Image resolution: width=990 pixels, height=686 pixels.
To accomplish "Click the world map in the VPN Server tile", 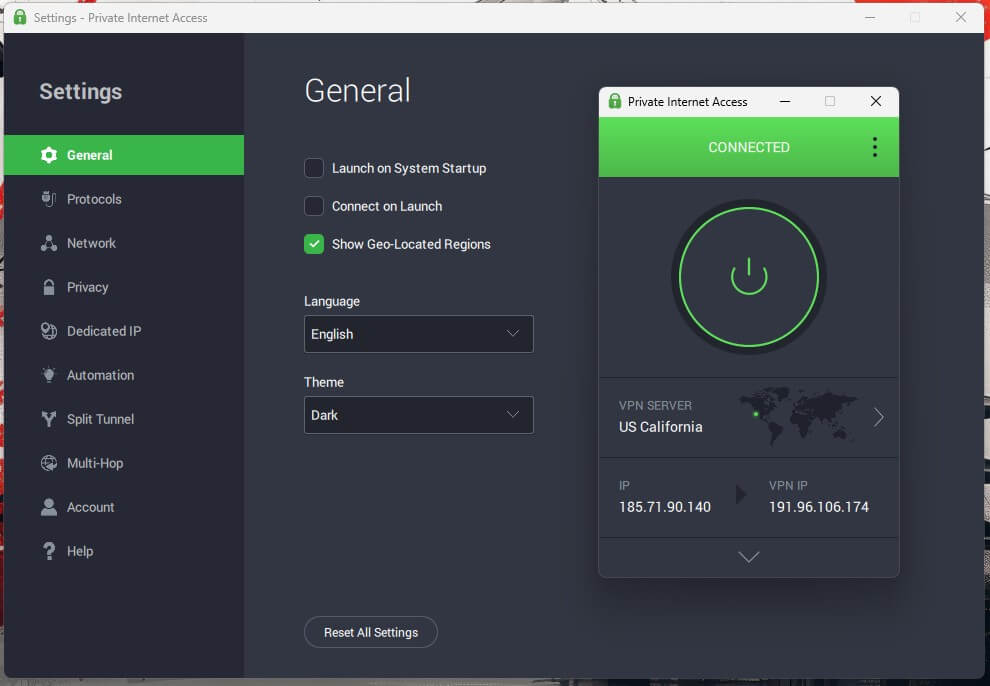I will coord(797,416).
